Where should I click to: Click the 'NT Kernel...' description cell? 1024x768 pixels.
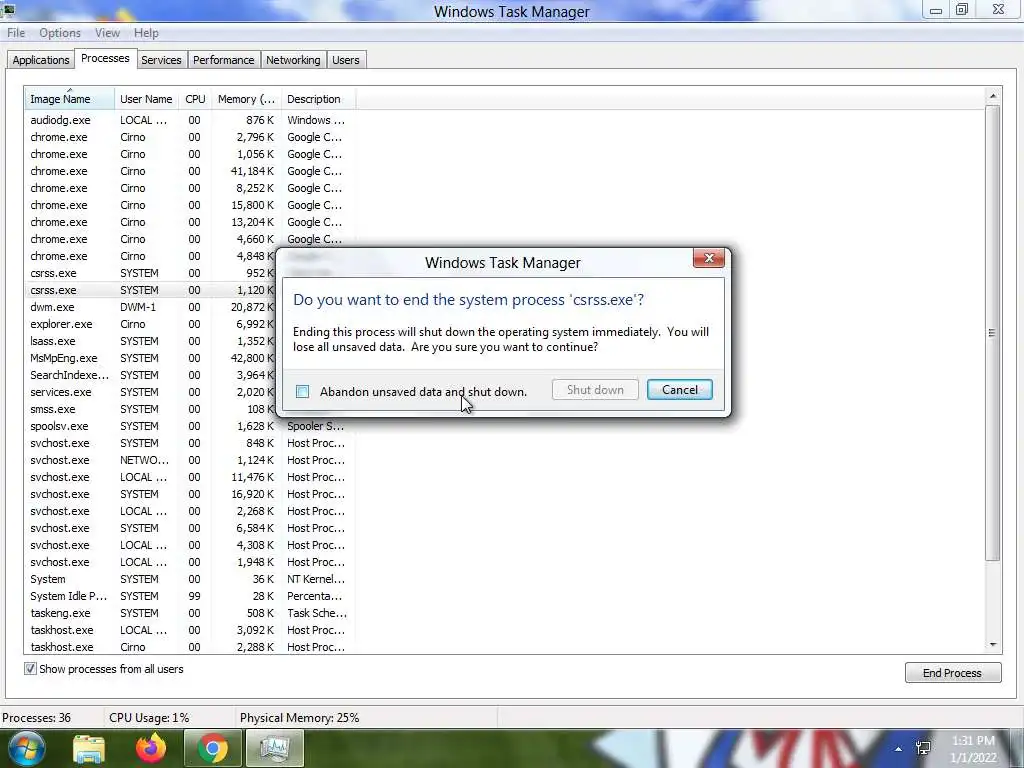click(316, 579)
